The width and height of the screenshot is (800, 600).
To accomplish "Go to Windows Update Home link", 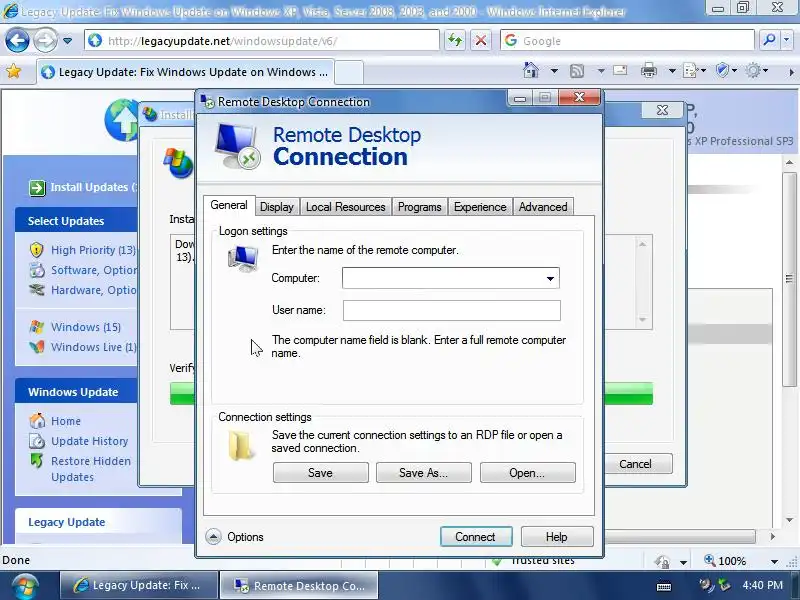I will [x=66, y=421].
